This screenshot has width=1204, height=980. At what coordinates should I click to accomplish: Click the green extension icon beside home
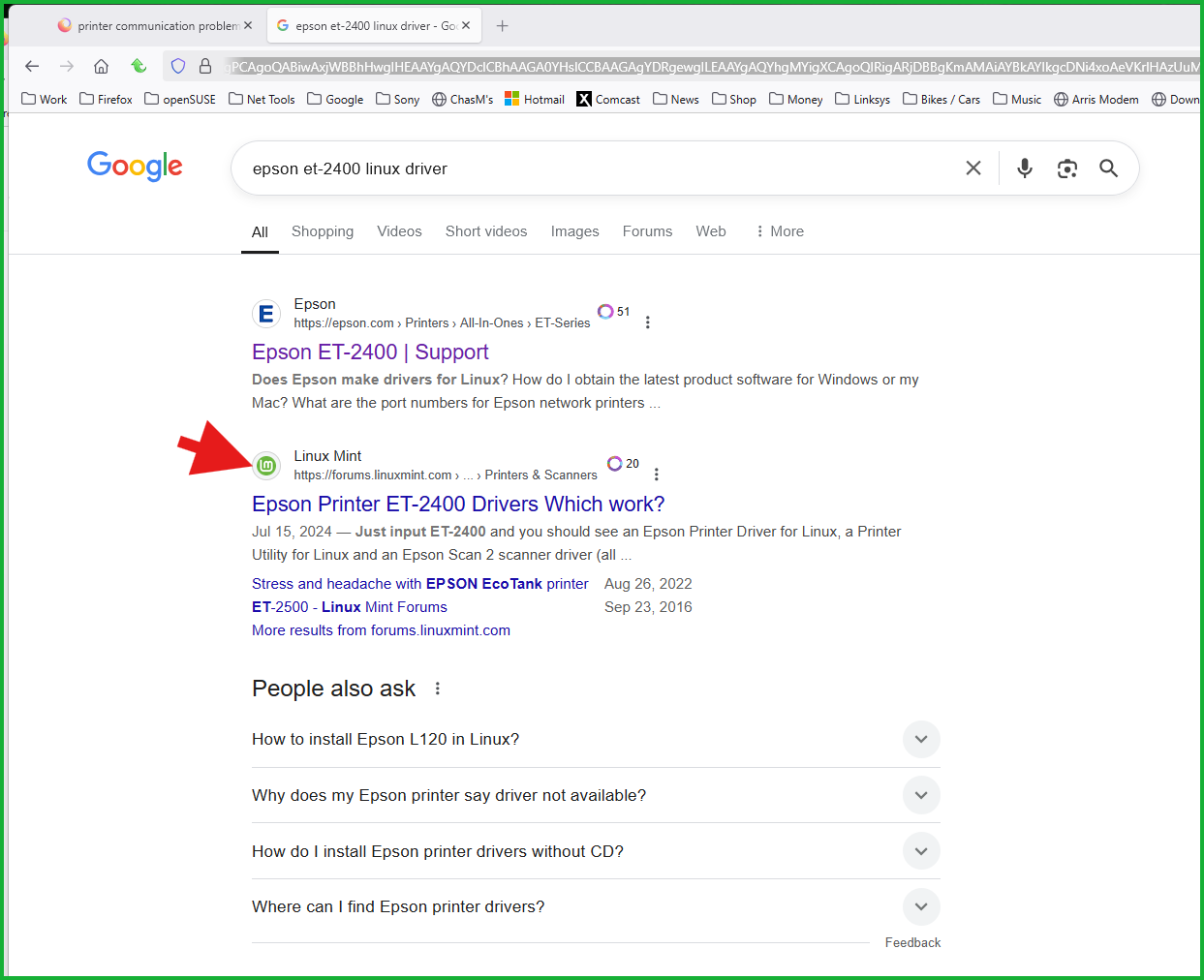(139, 66)
